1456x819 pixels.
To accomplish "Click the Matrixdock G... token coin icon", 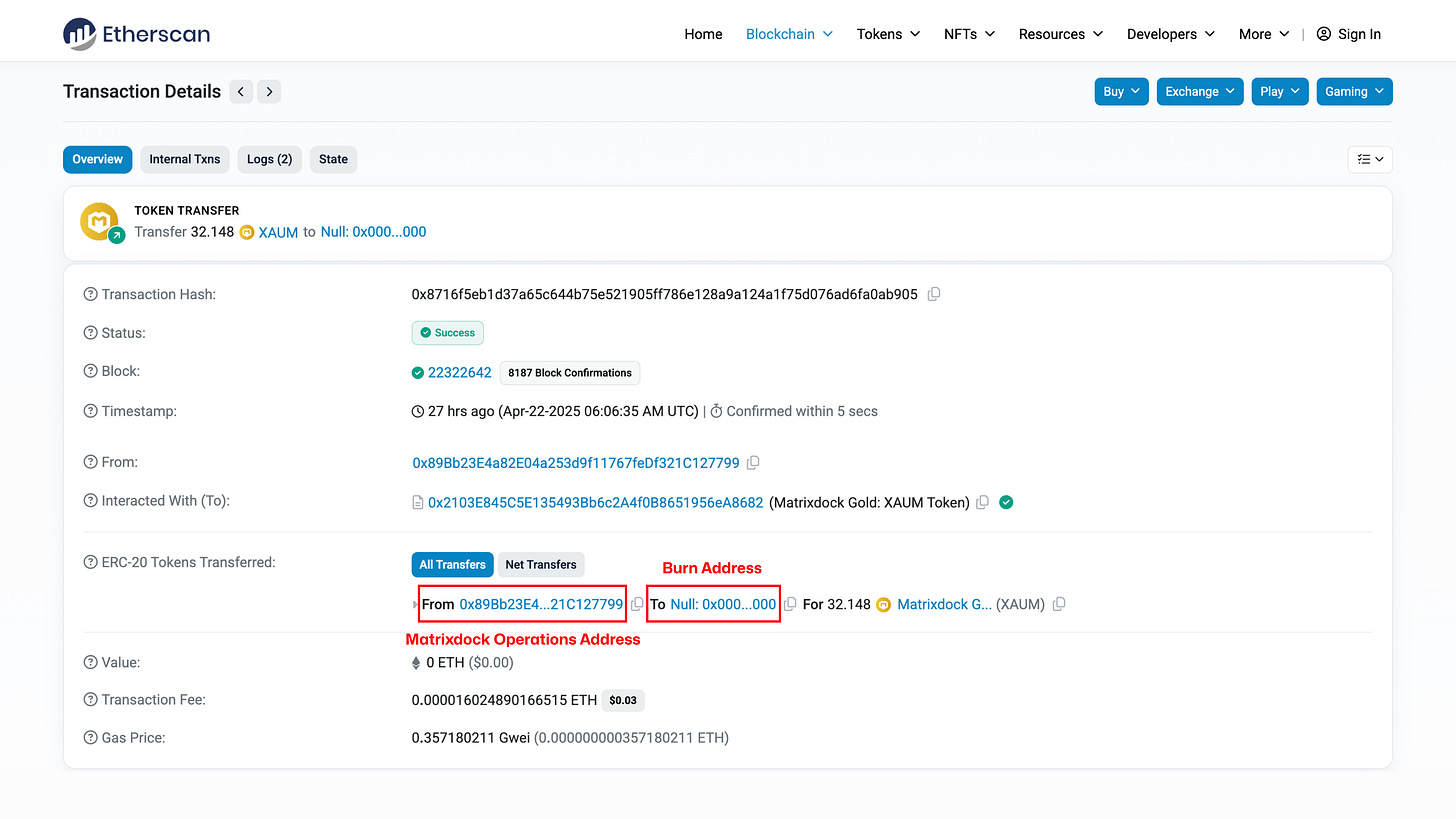I will [883, 604].
